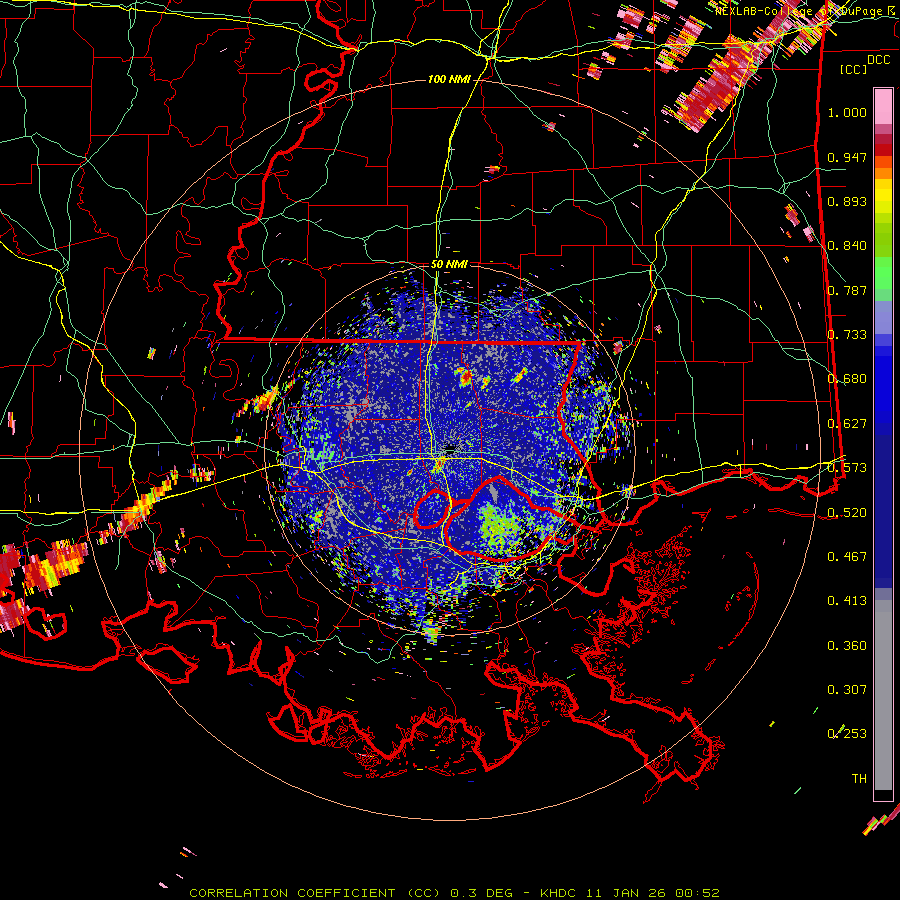Select the [CC] units label
This screenshot has height=900, width=900.
[854, 69]
